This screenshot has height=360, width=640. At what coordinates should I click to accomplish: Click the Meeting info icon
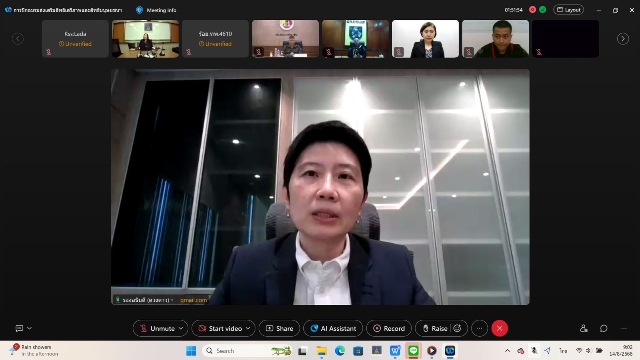tap(140, 10)
